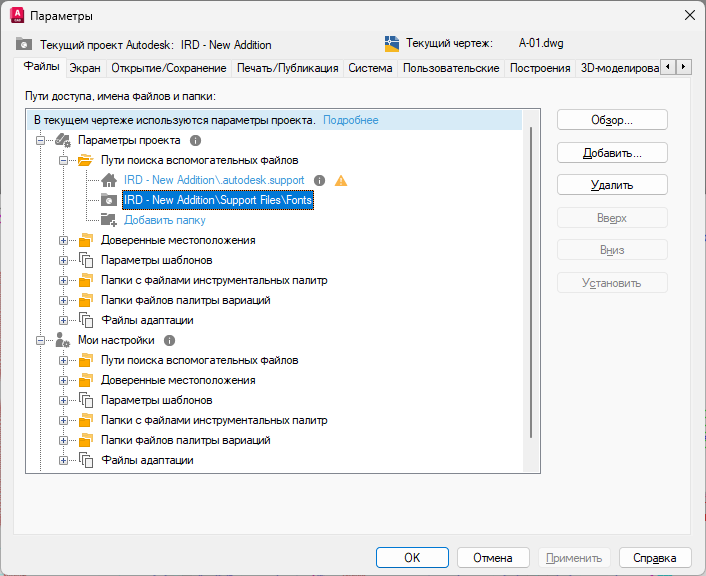Image resolution: width=706 pixels, height=576 pixels.
Task: Select Папки файлов палитры вариаций under Мои настройки
Action: [x=185, y=441]
